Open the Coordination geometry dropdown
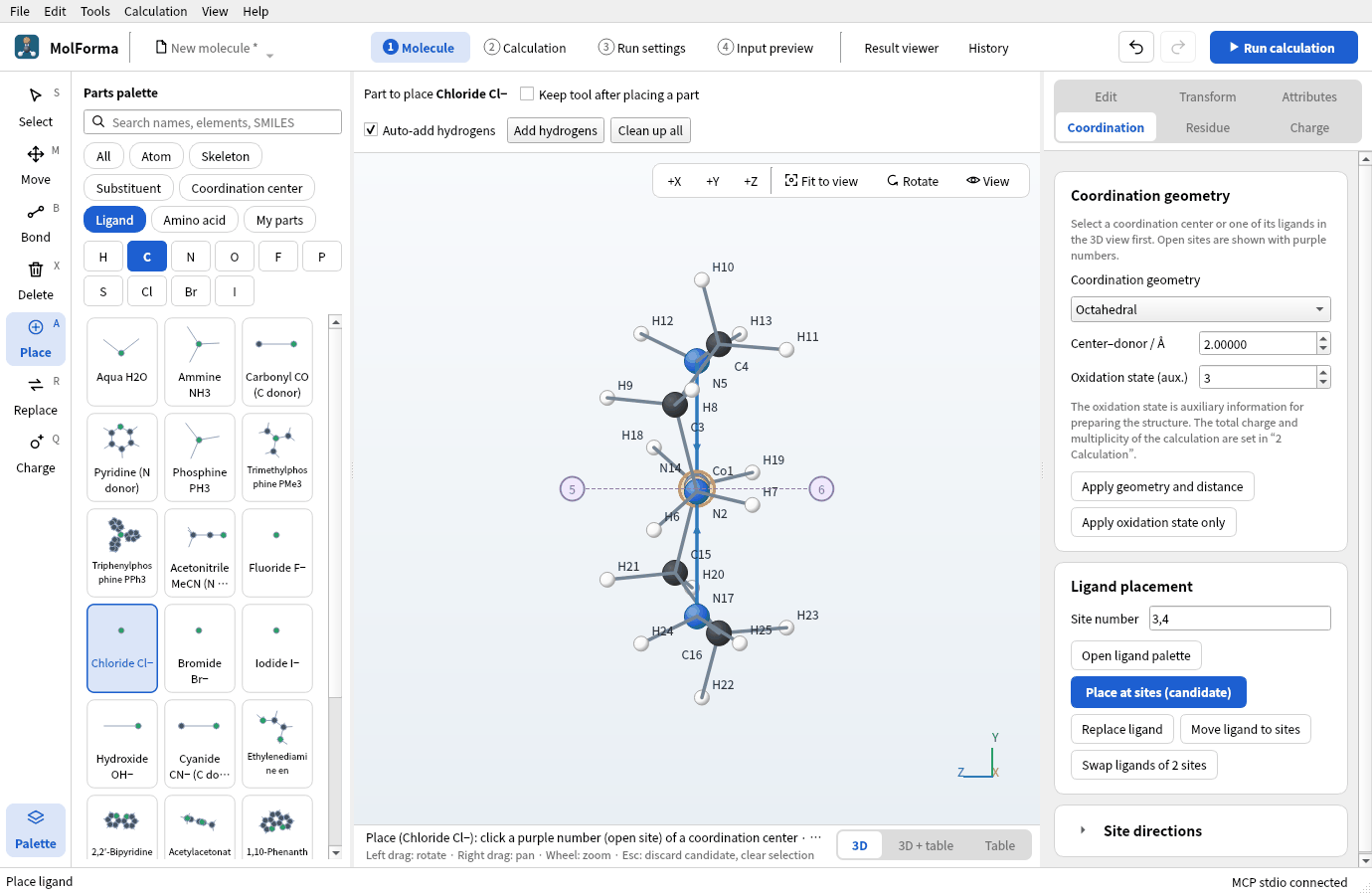1372x895 pixels. point(1200,309)
